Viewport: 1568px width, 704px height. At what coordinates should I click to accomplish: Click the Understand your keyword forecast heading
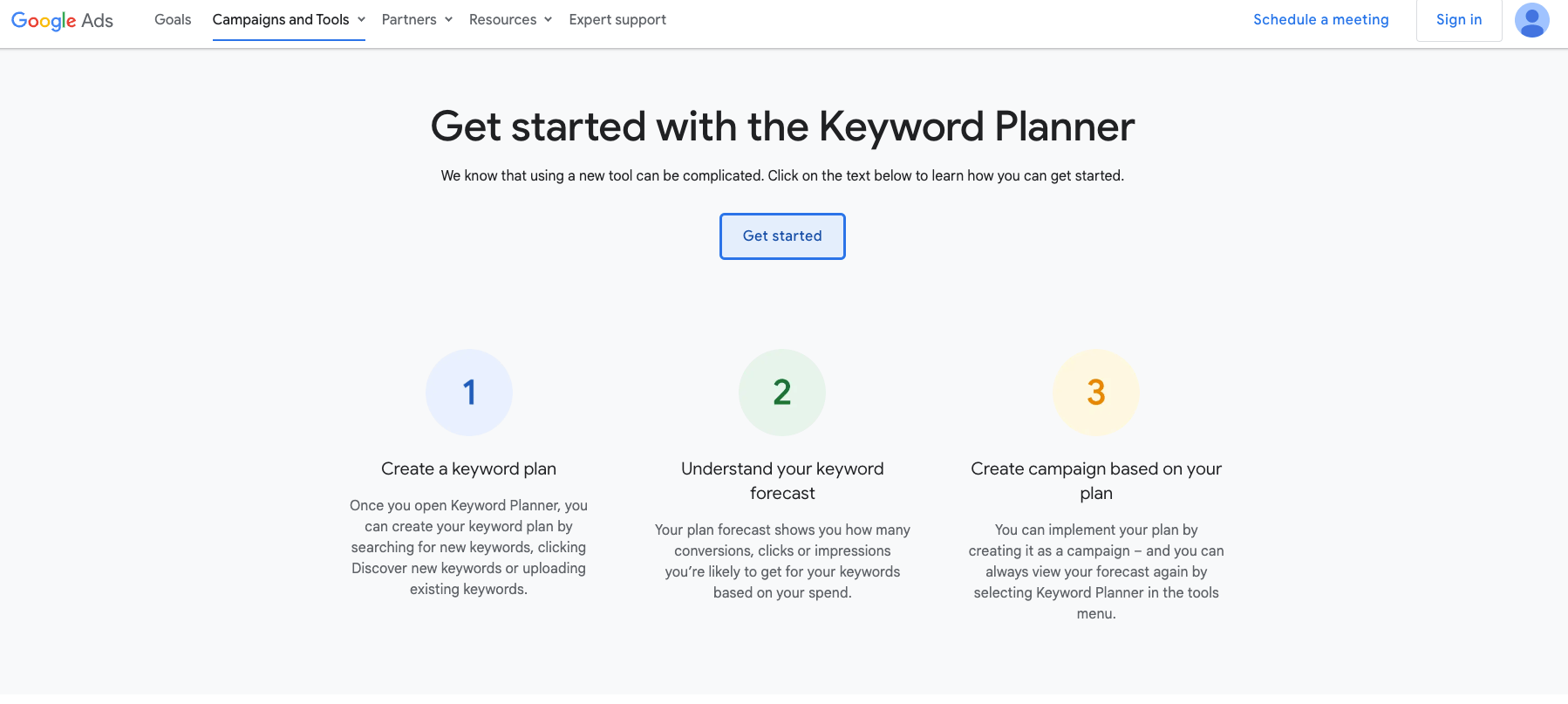pos(782,481)
